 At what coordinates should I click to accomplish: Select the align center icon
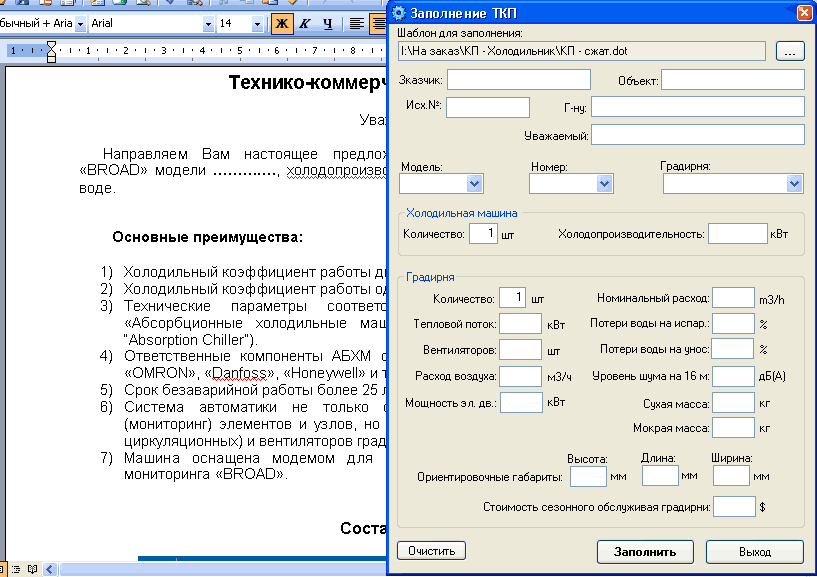coord(379,22)
